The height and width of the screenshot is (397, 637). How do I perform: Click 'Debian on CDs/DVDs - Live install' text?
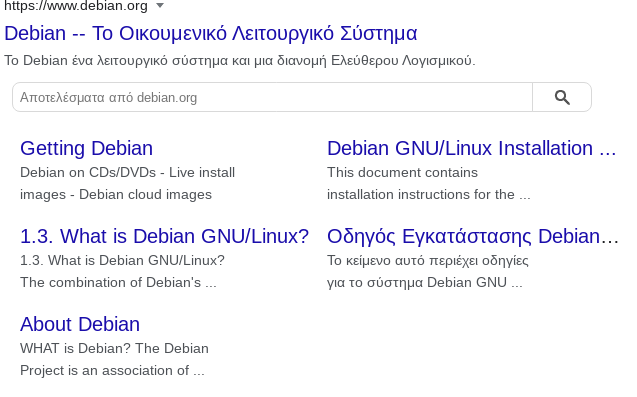coord(128,173)
